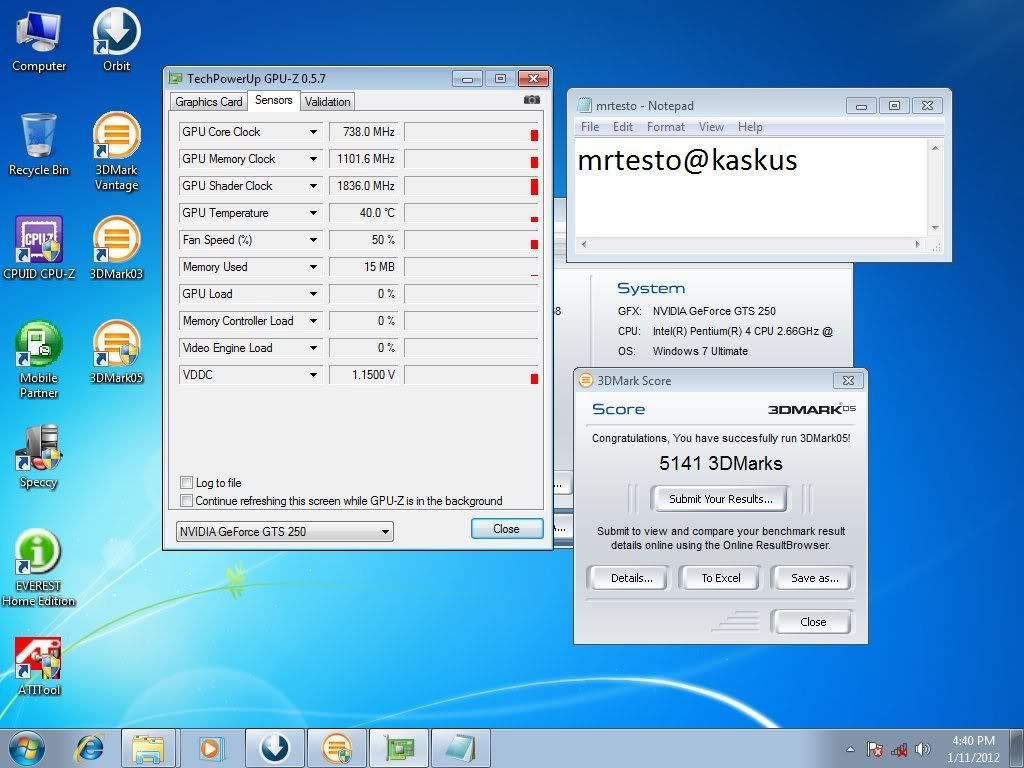Open the Notepad Edit menu
The width and height of the screenshot is (1024, 768).
622,127
